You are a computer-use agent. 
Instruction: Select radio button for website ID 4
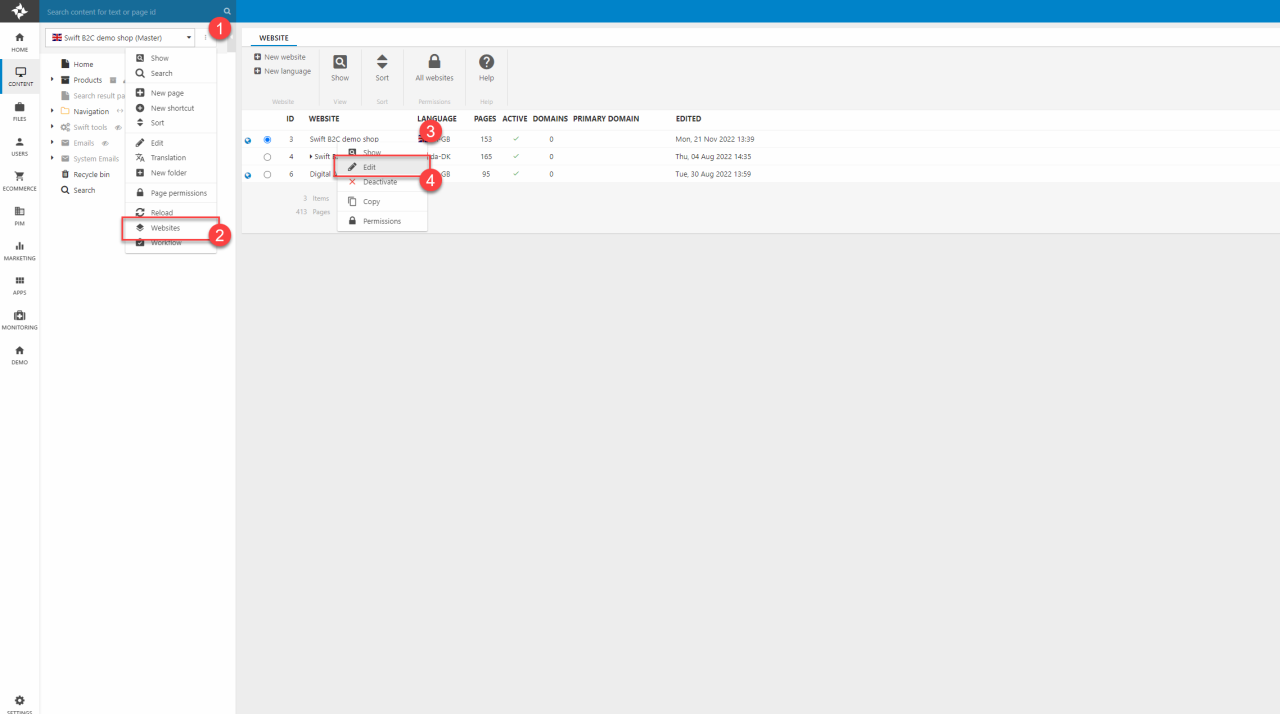coord(267,157)
